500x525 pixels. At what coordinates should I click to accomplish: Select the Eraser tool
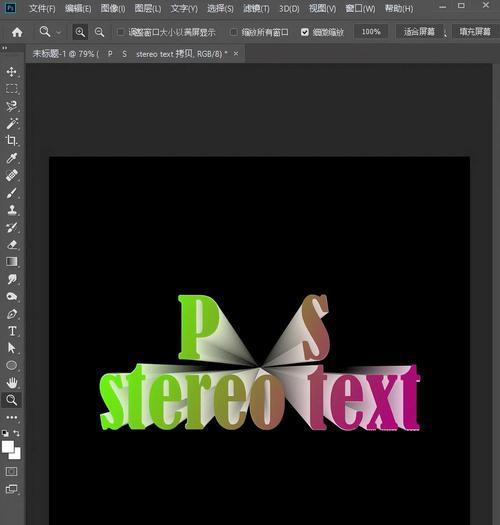(11, 245)
